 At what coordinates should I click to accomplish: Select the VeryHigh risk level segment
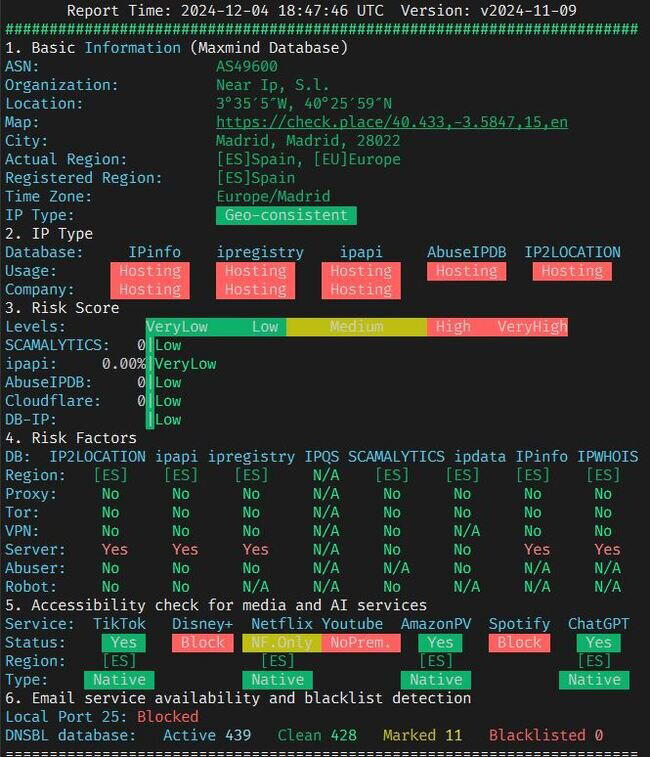(x=533, y=327)
